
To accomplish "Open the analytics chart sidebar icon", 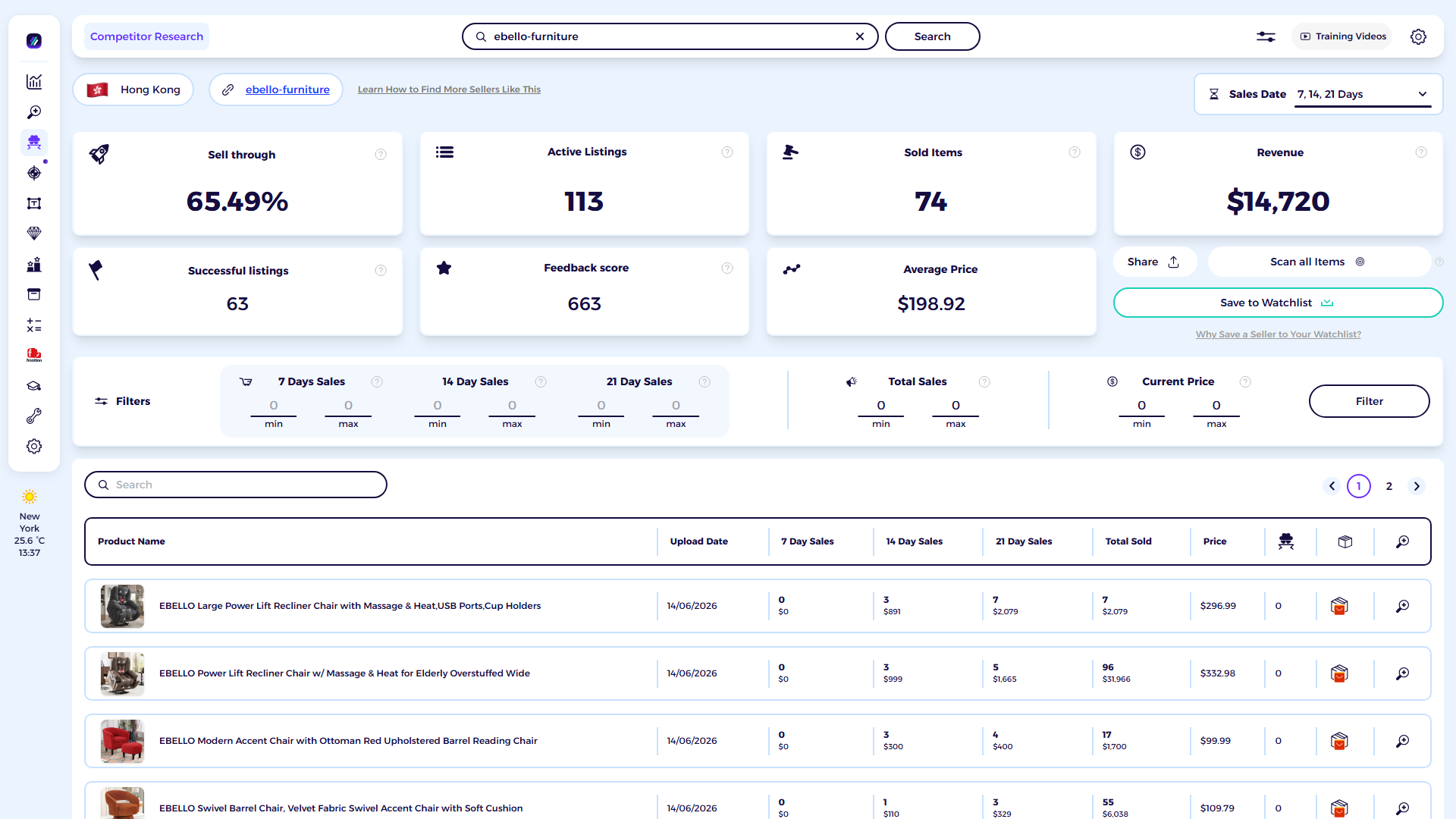I will pos(34,82).
